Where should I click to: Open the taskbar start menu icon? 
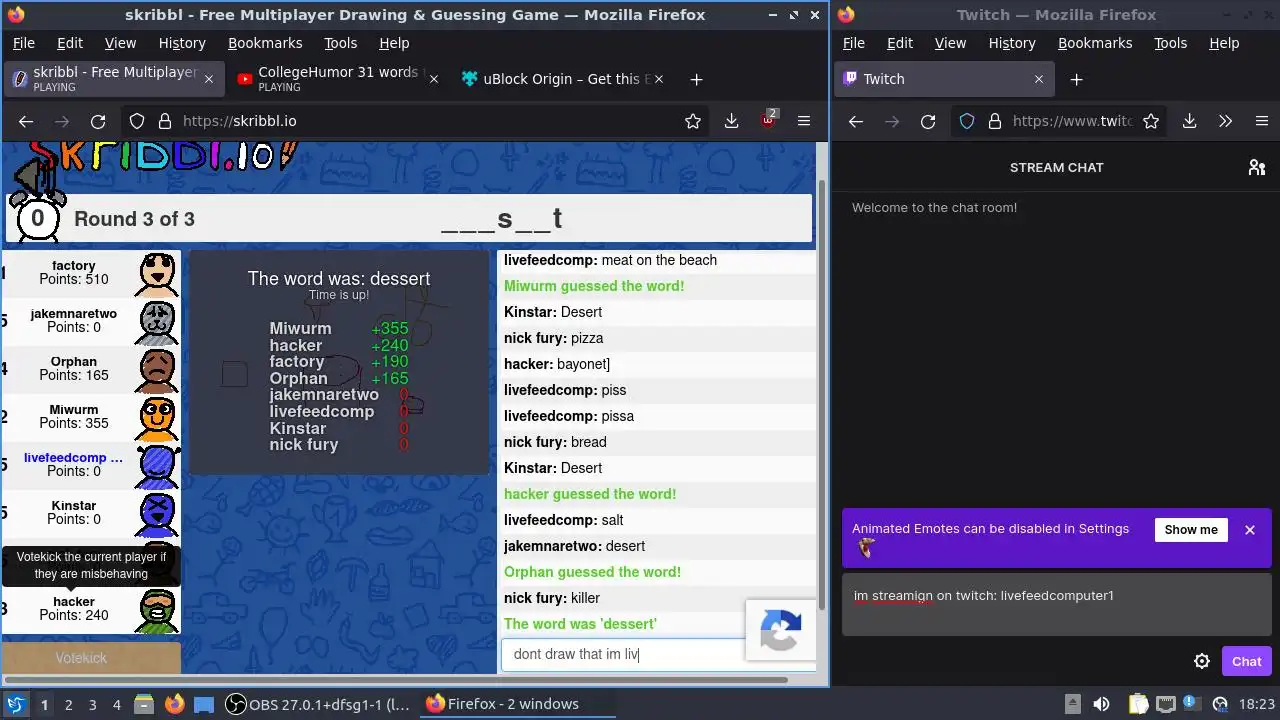(x=15, y=704)
